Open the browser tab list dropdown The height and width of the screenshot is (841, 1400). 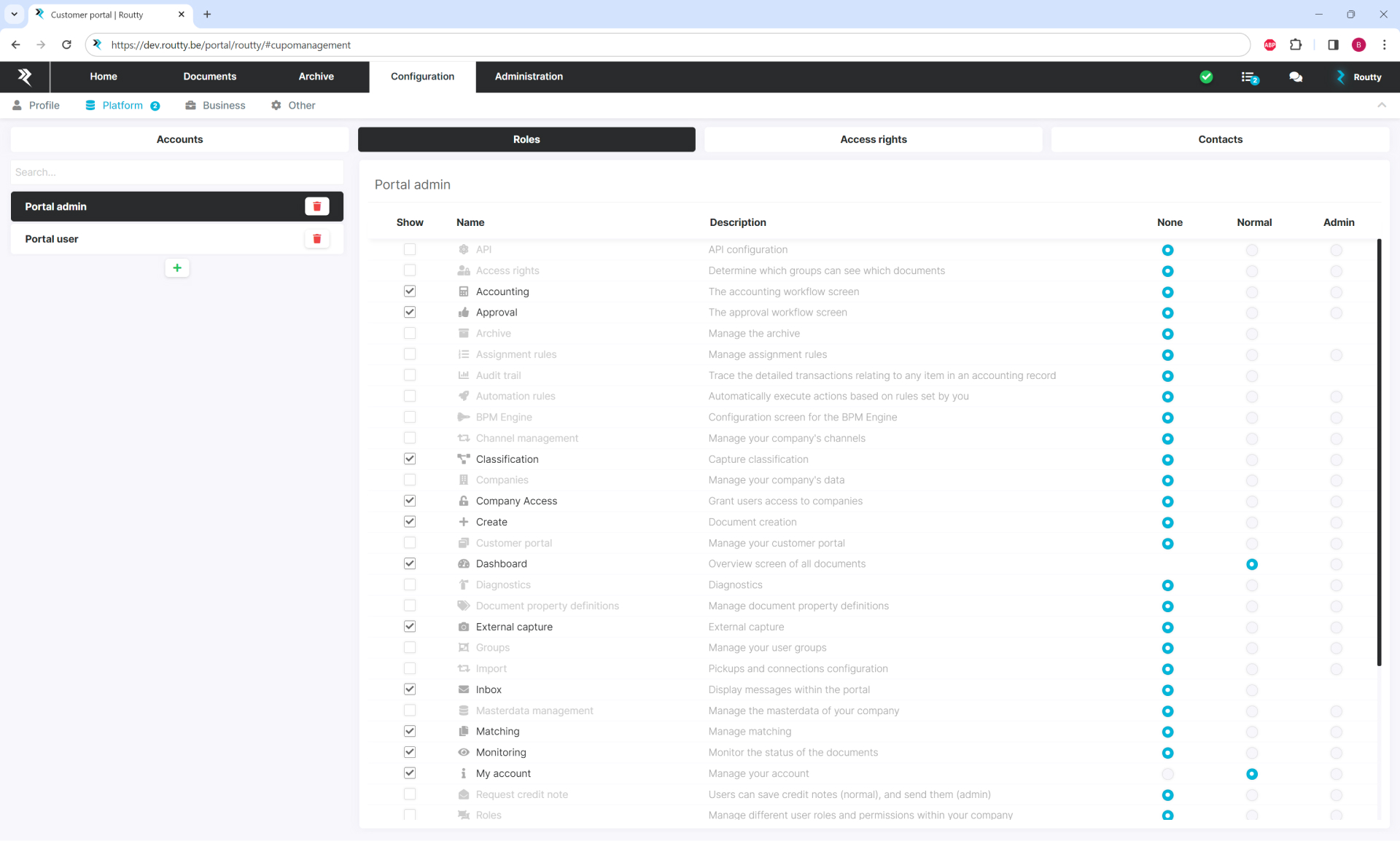click(14, 14)
